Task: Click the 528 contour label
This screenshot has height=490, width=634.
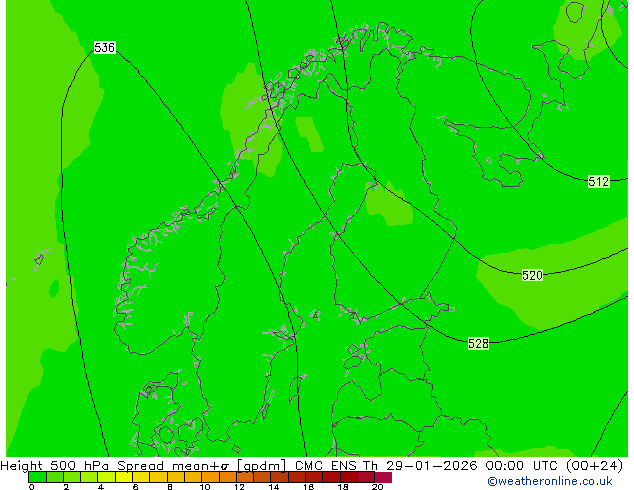Action: click(478, 344)
